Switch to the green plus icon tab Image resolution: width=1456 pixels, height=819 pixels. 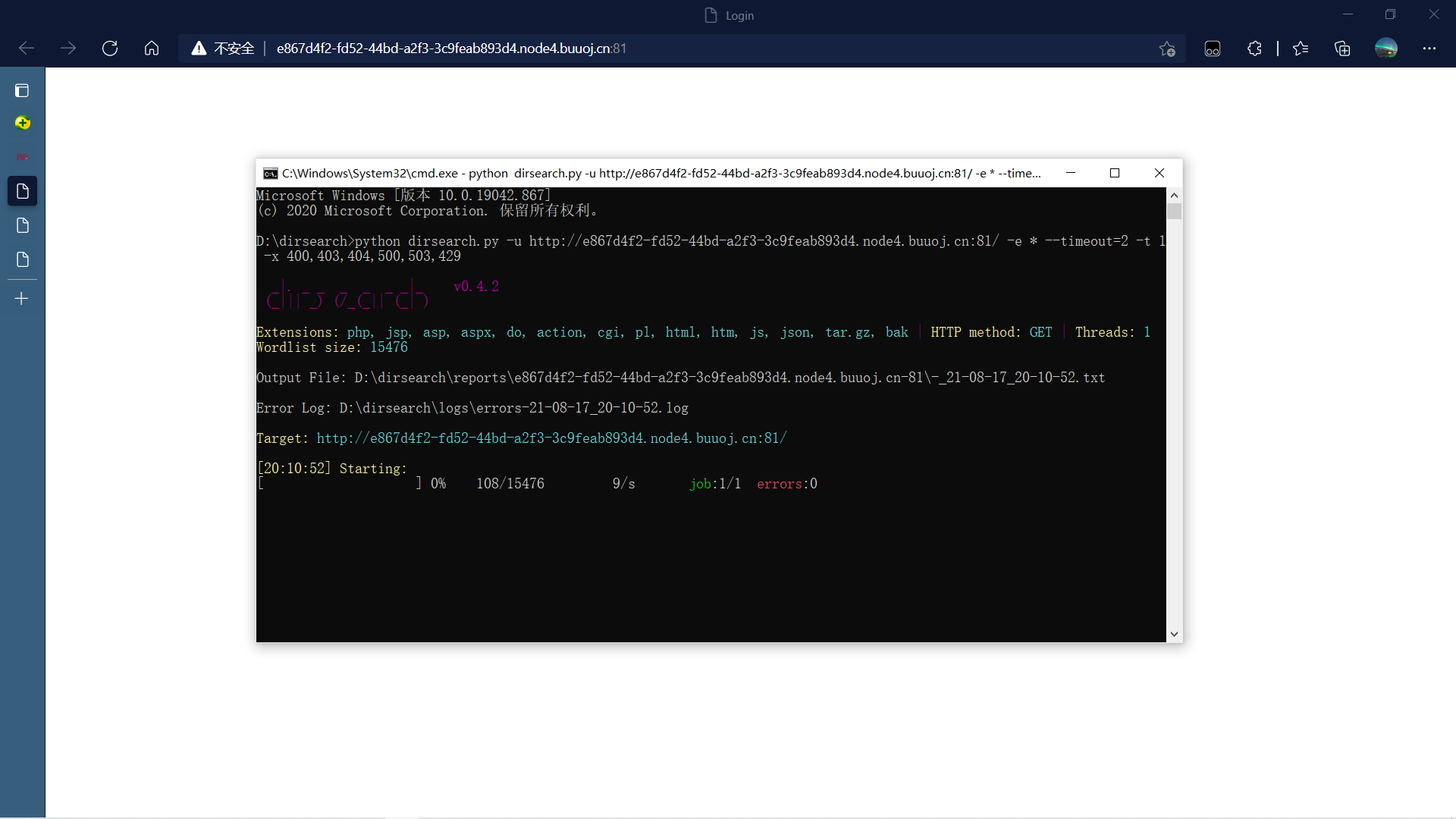click(22, 123)
